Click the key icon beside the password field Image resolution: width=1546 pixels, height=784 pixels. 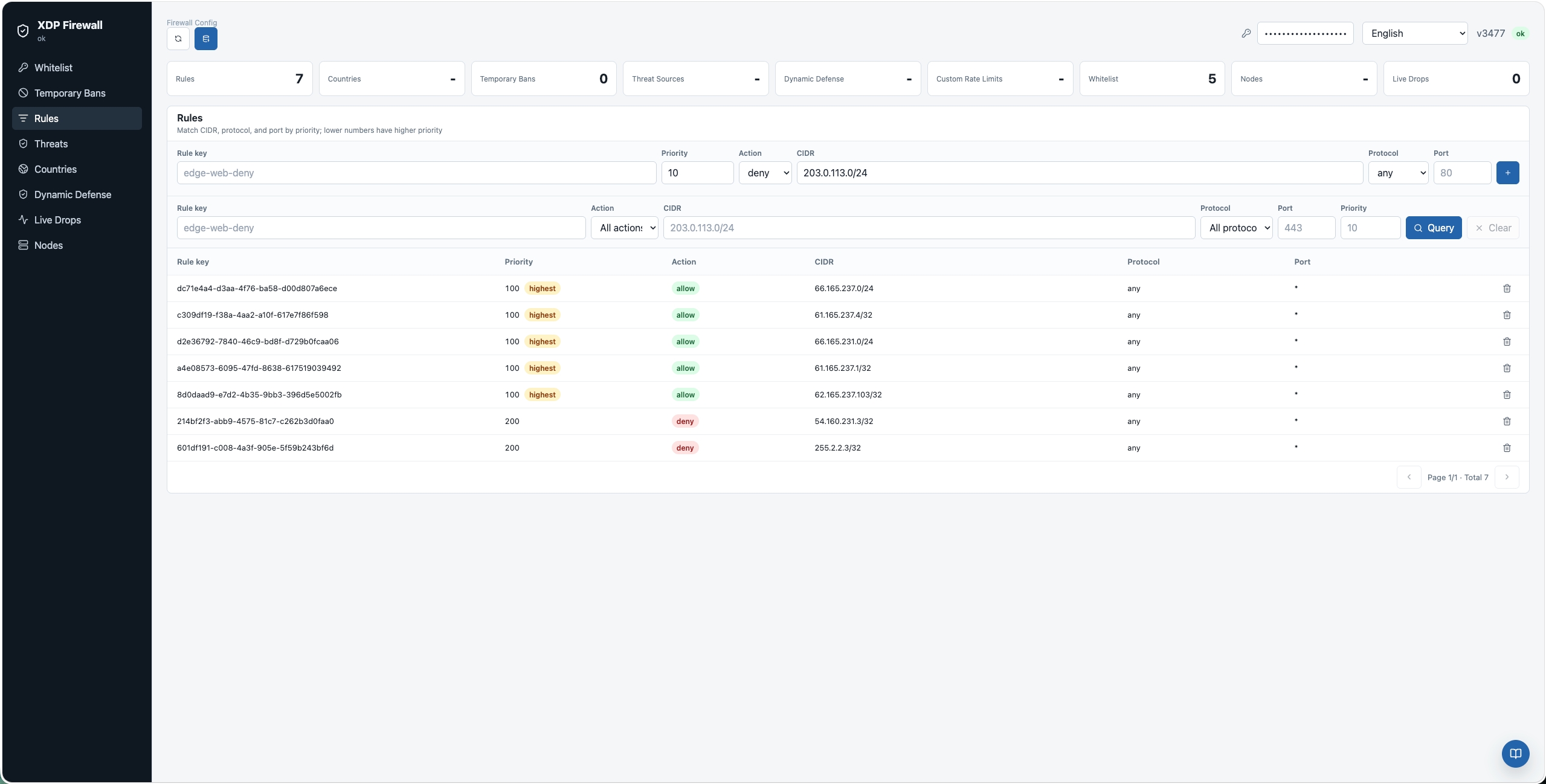(x=1246, y=34)
